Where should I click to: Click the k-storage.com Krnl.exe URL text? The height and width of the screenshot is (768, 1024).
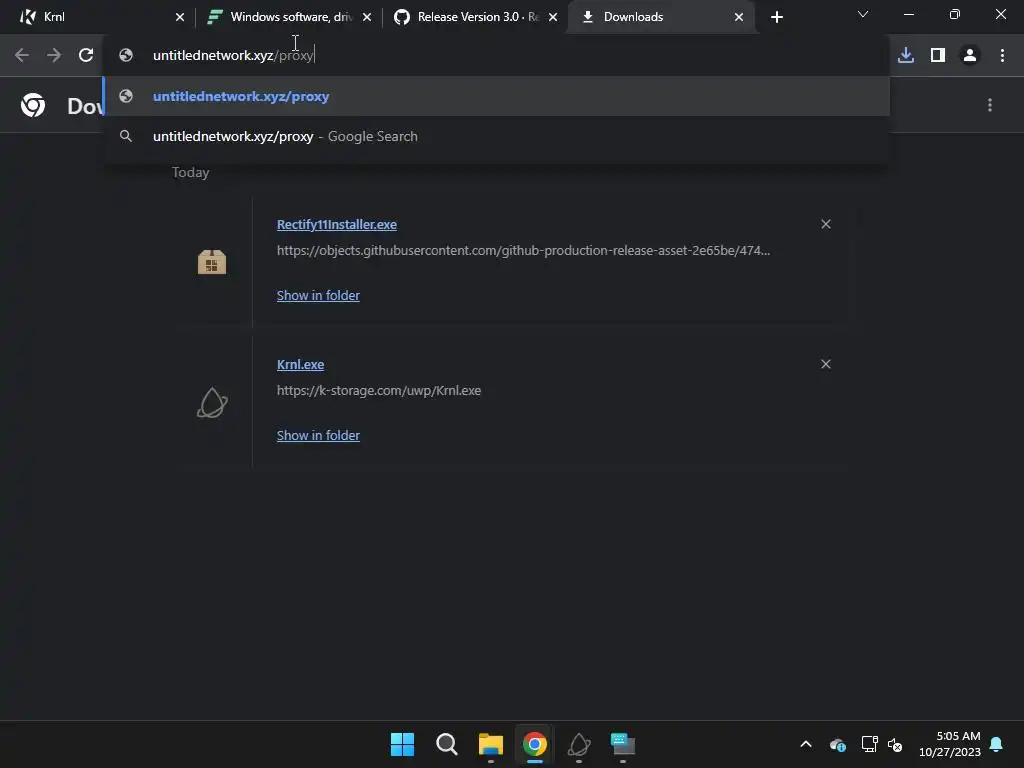point(379,391)
